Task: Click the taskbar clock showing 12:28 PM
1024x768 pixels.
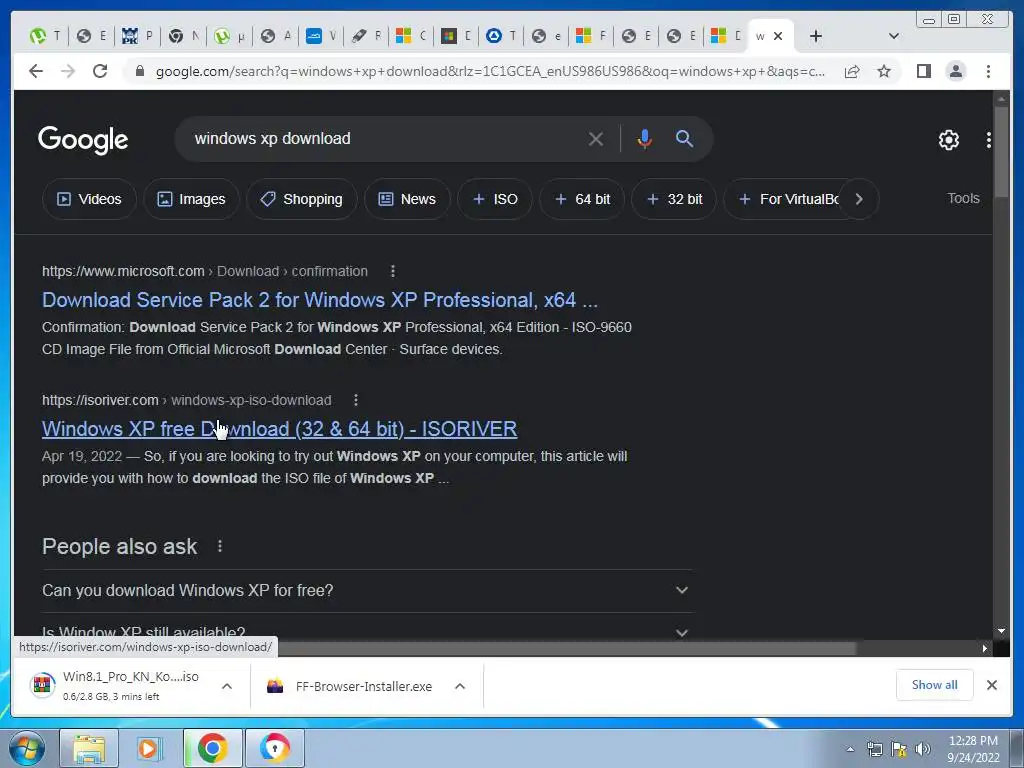Action: point(973,749)
